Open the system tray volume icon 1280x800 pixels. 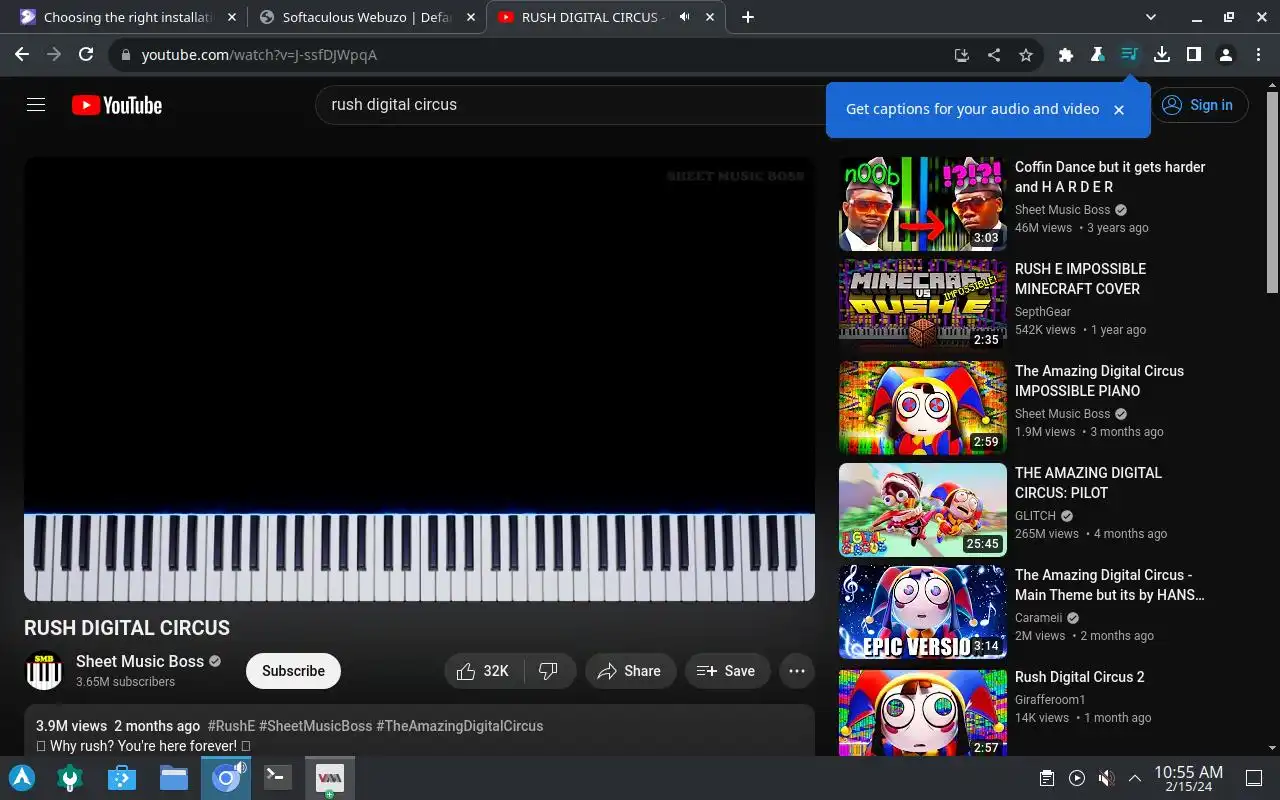1106,778
